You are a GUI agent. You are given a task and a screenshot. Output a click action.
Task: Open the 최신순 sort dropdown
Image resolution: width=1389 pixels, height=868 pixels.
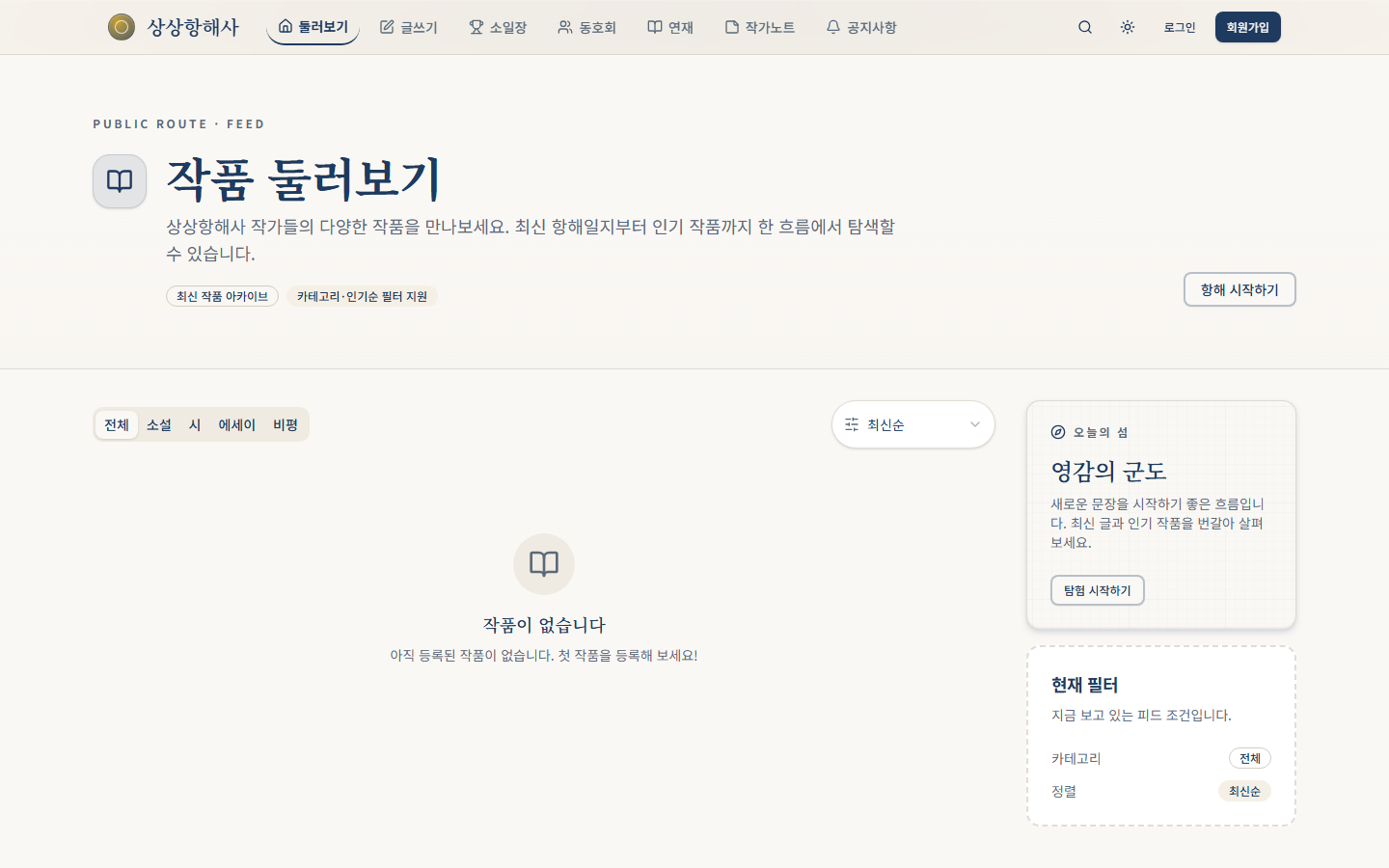pos(913,424)
